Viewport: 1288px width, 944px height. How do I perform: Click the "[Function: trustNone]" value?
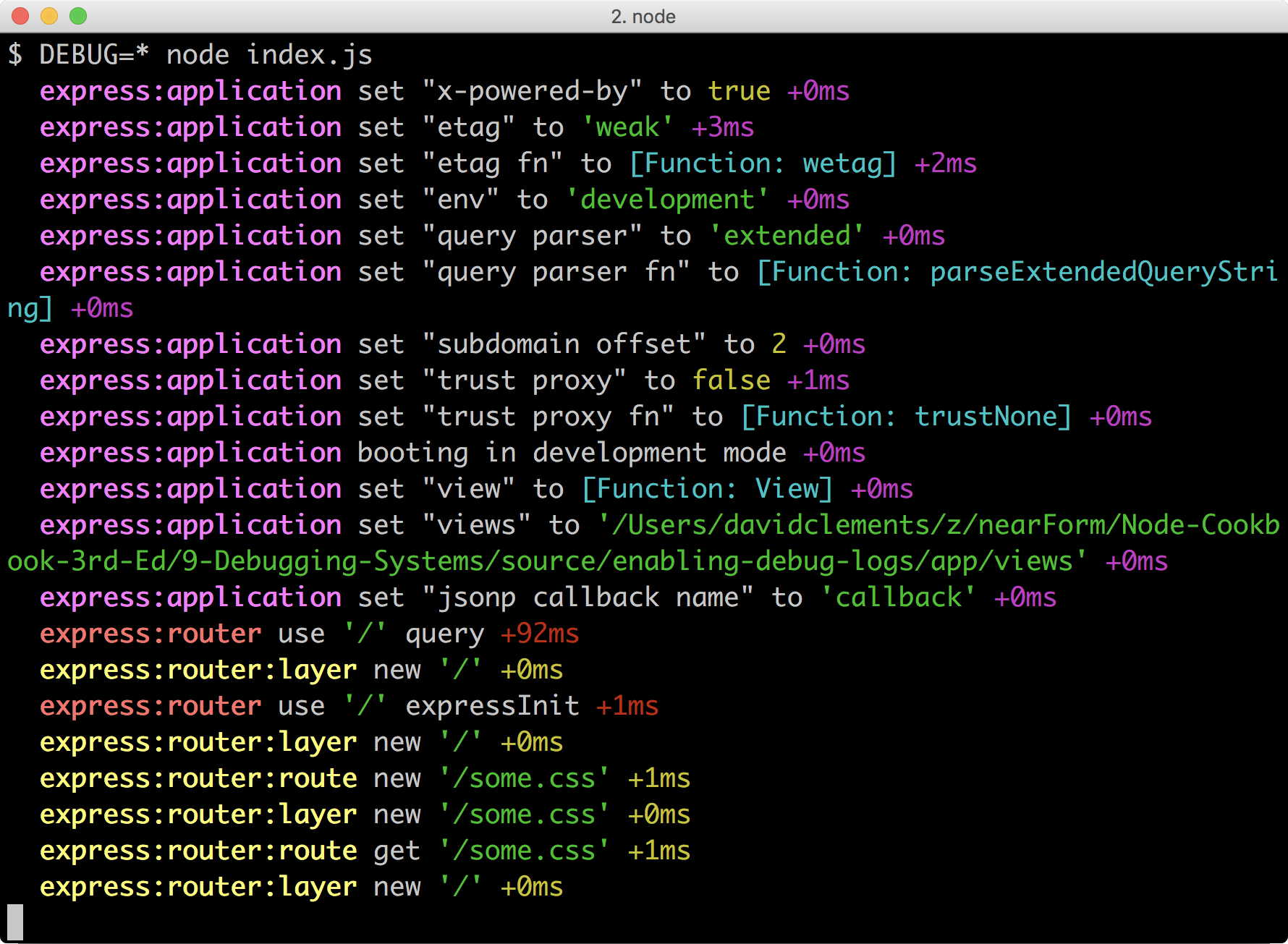(906, 417)
